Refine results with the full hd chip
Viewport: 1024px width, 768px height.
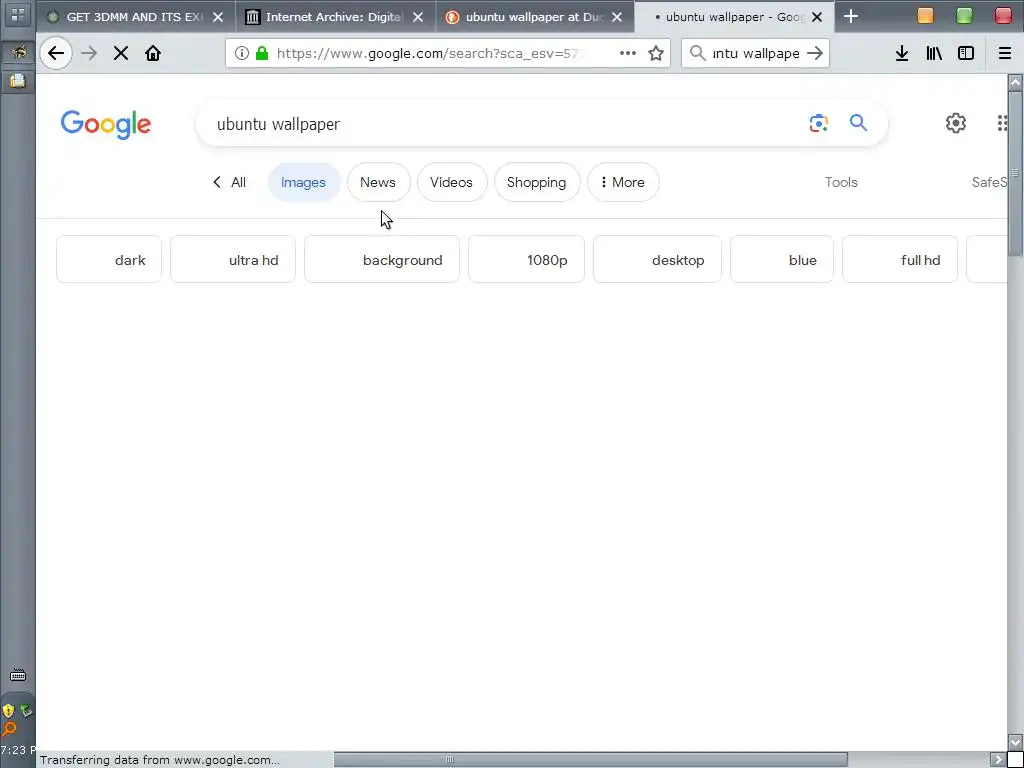point(900,259)
